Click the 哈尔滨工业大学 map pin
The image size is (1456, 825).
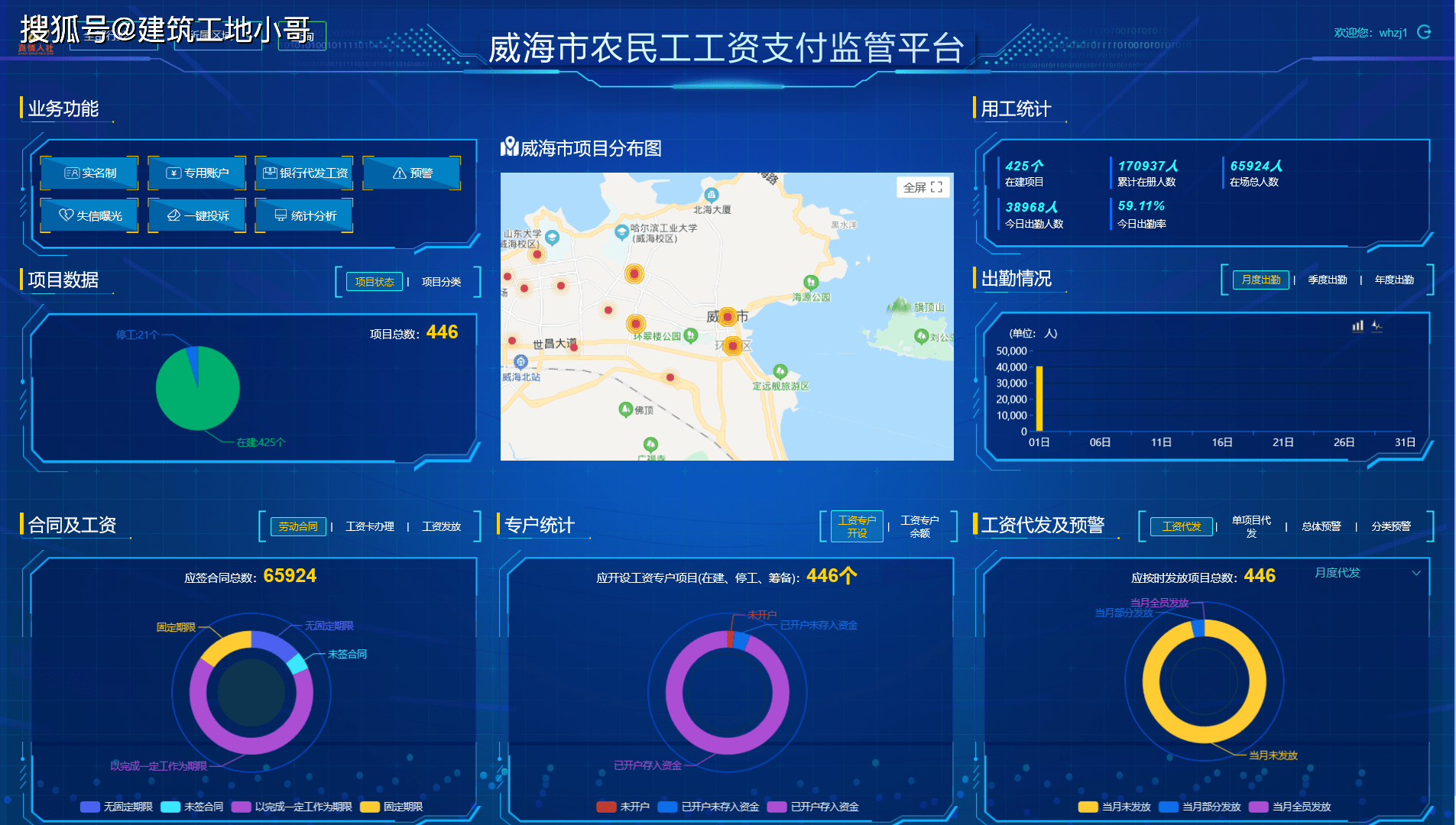621,232
